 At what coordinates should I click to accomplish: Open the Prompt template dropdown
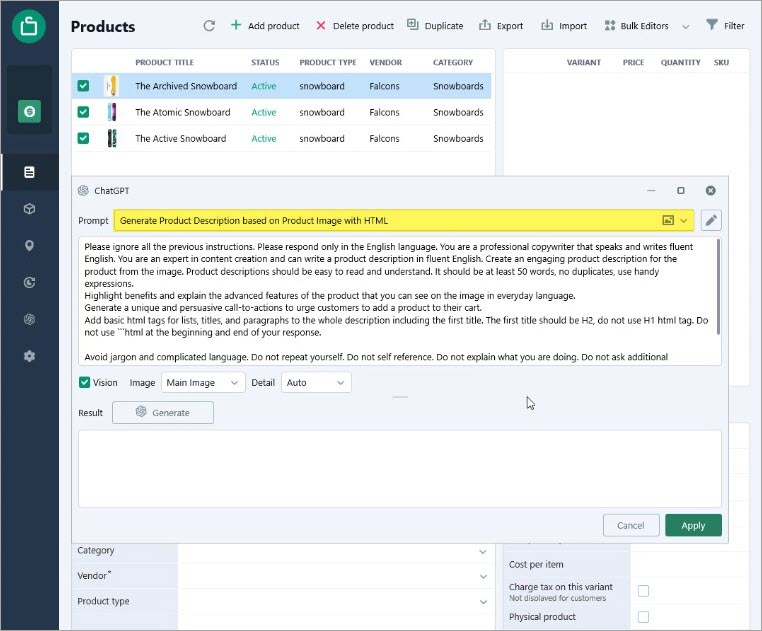684,221
